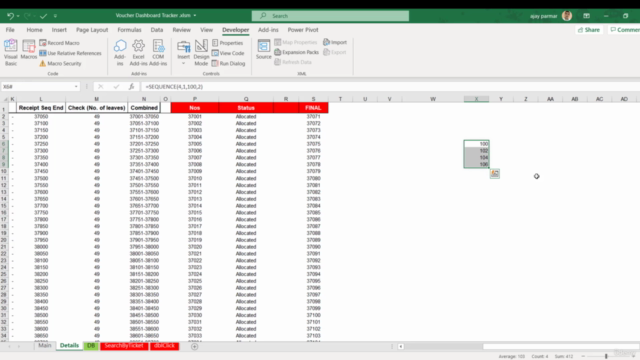Screen dimensions: 640x360
Task: Click the checkmark icon in quick access toolbar
Action: click(x=43, y=16)
